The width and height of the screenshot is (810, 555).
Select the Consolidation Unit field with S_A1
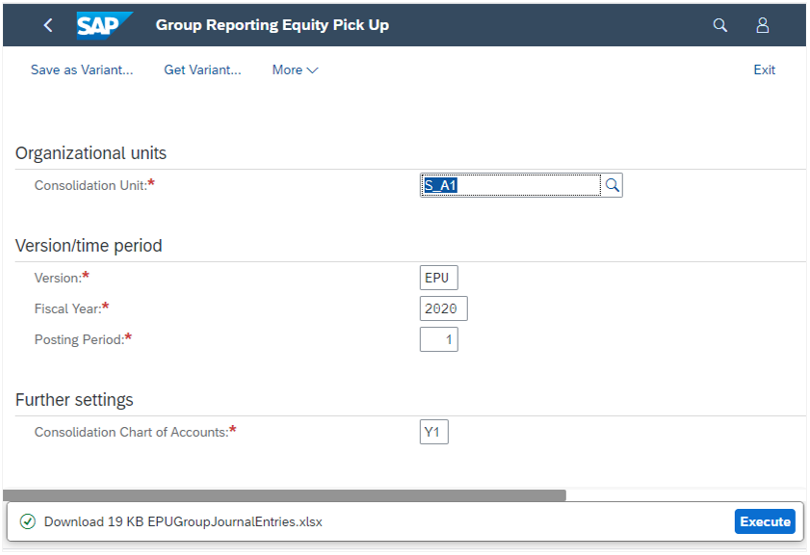click(x=510, y=185)
